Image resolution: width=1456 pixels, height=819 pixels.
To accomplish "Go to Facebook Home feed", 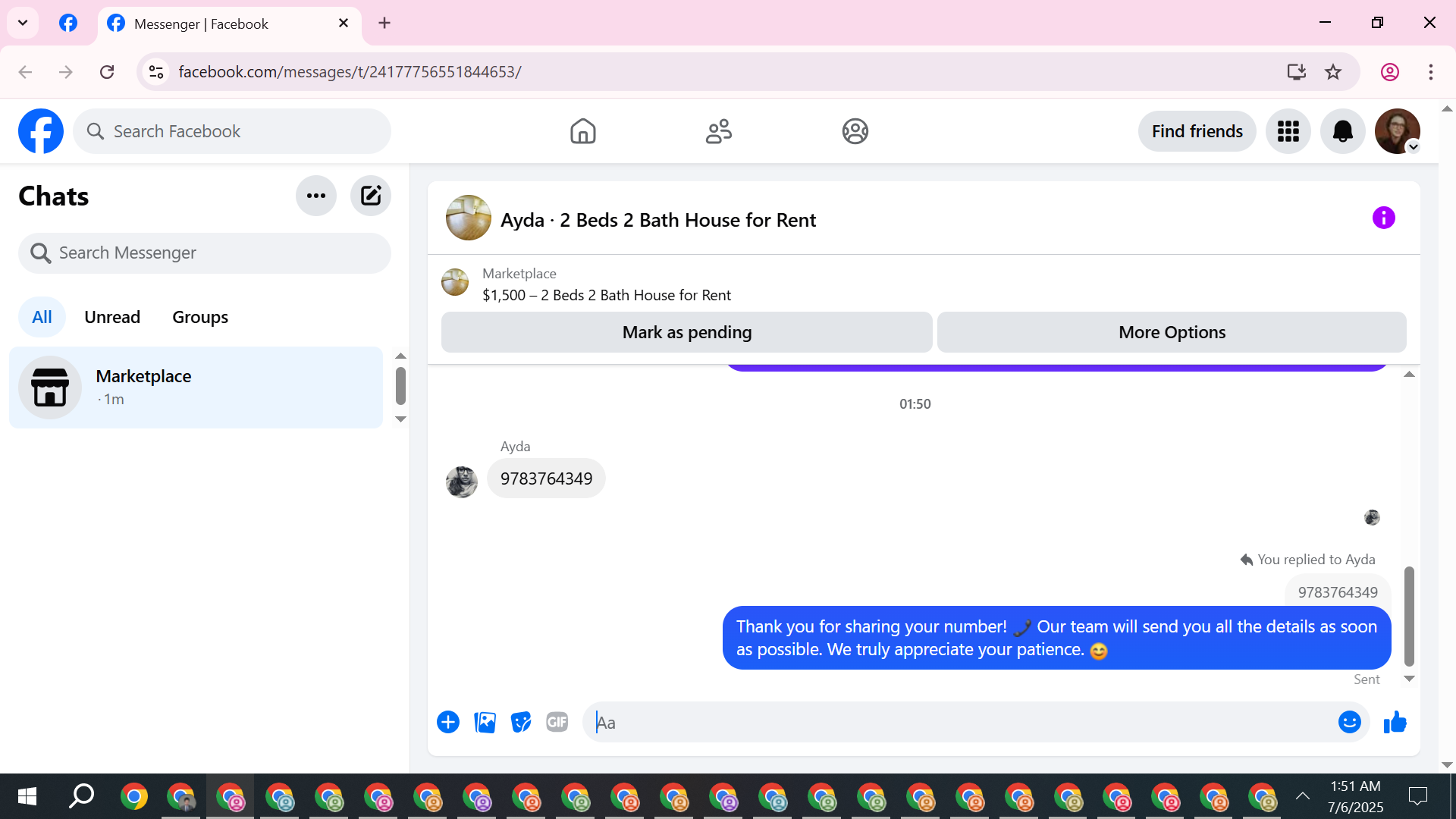I will tap(582, 131).
